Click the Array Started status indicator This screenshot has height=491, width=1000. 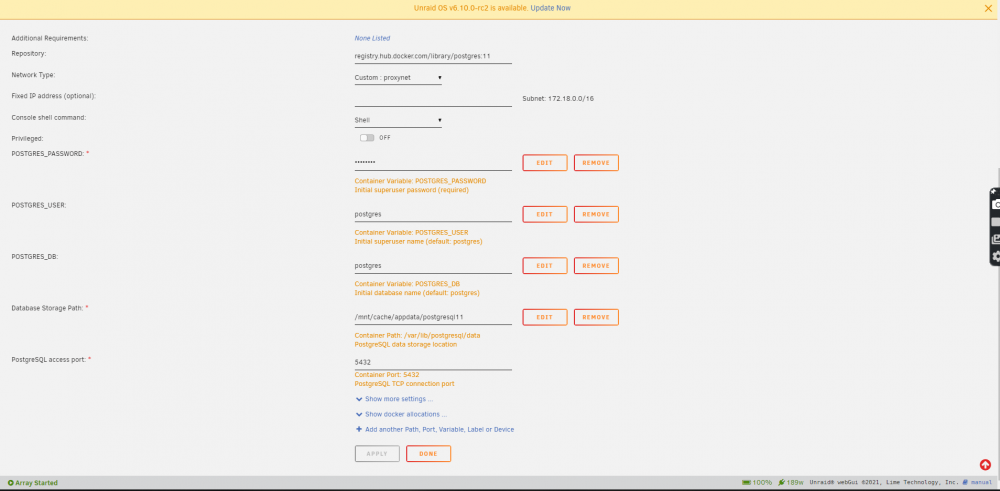coord(33,483)
